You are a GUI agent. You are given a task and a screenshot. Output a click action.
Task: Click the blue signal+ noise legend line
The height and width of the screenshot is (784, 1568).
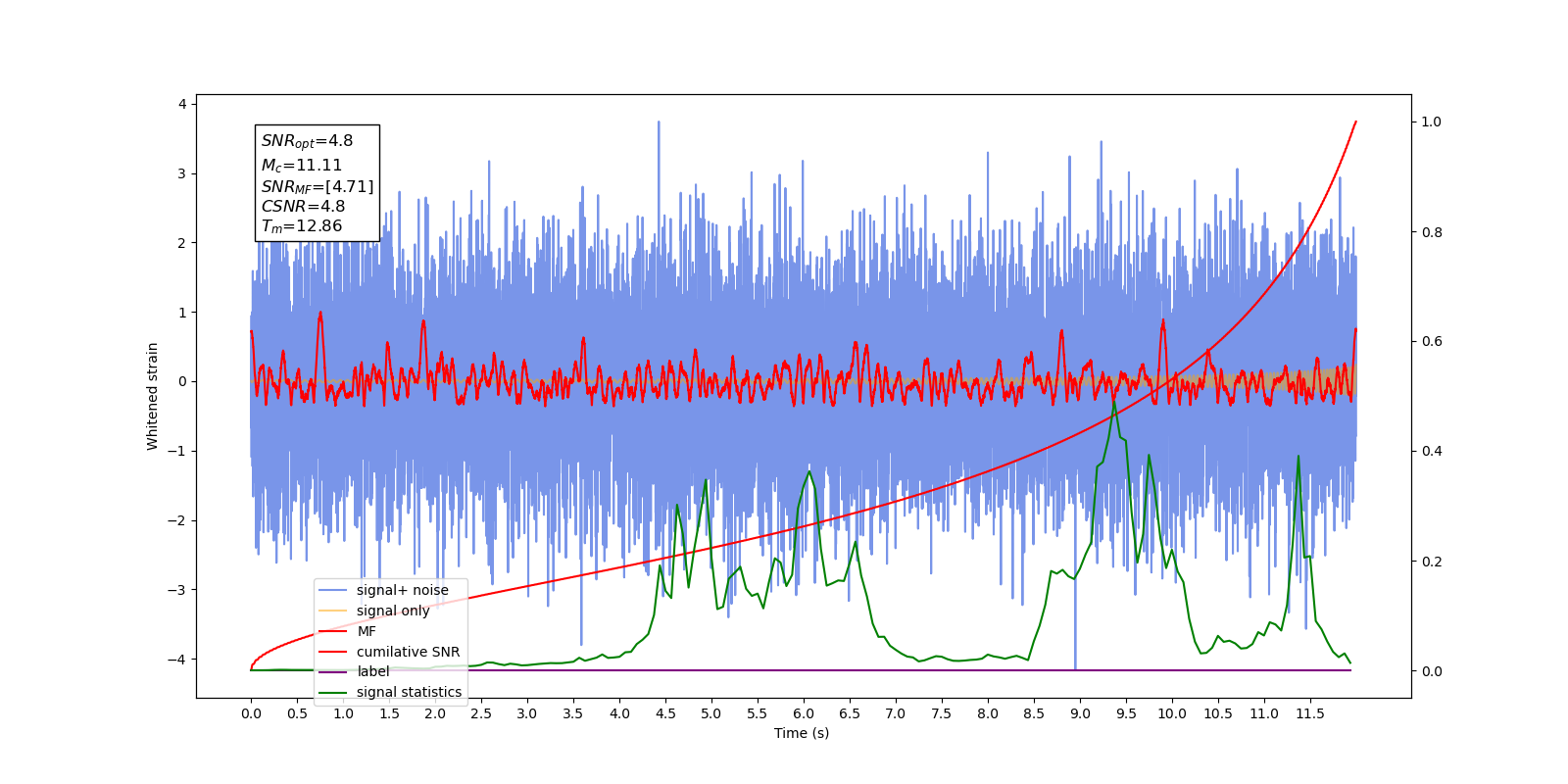[x=333, y=590]
